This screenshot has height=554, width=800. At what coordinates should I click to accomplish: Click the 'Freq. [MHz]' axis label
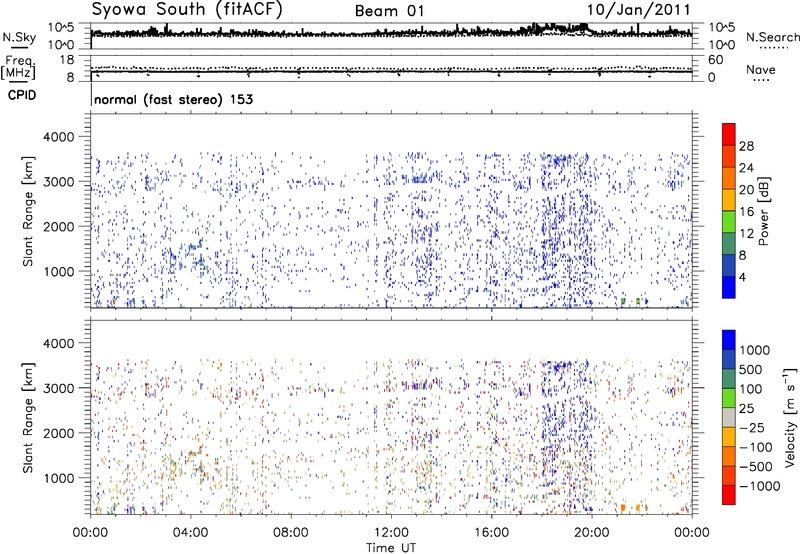pos(18,68)
